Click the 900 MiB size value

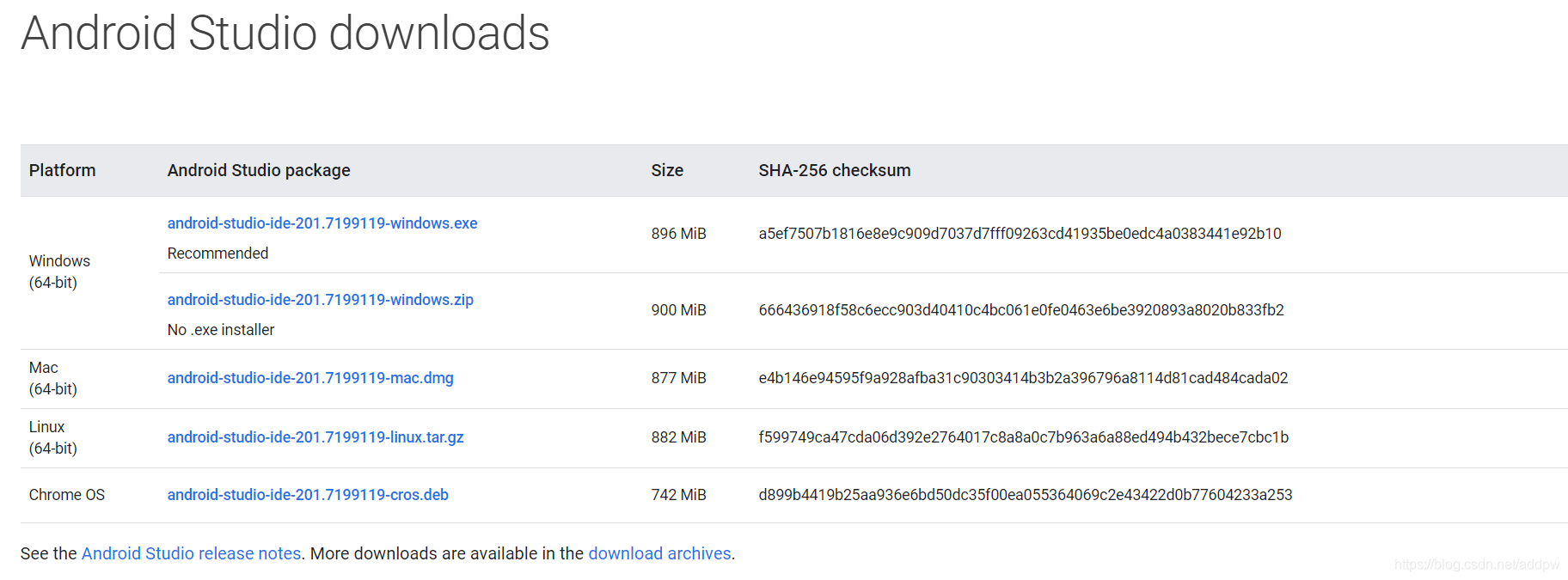click(x=679, y=310)
